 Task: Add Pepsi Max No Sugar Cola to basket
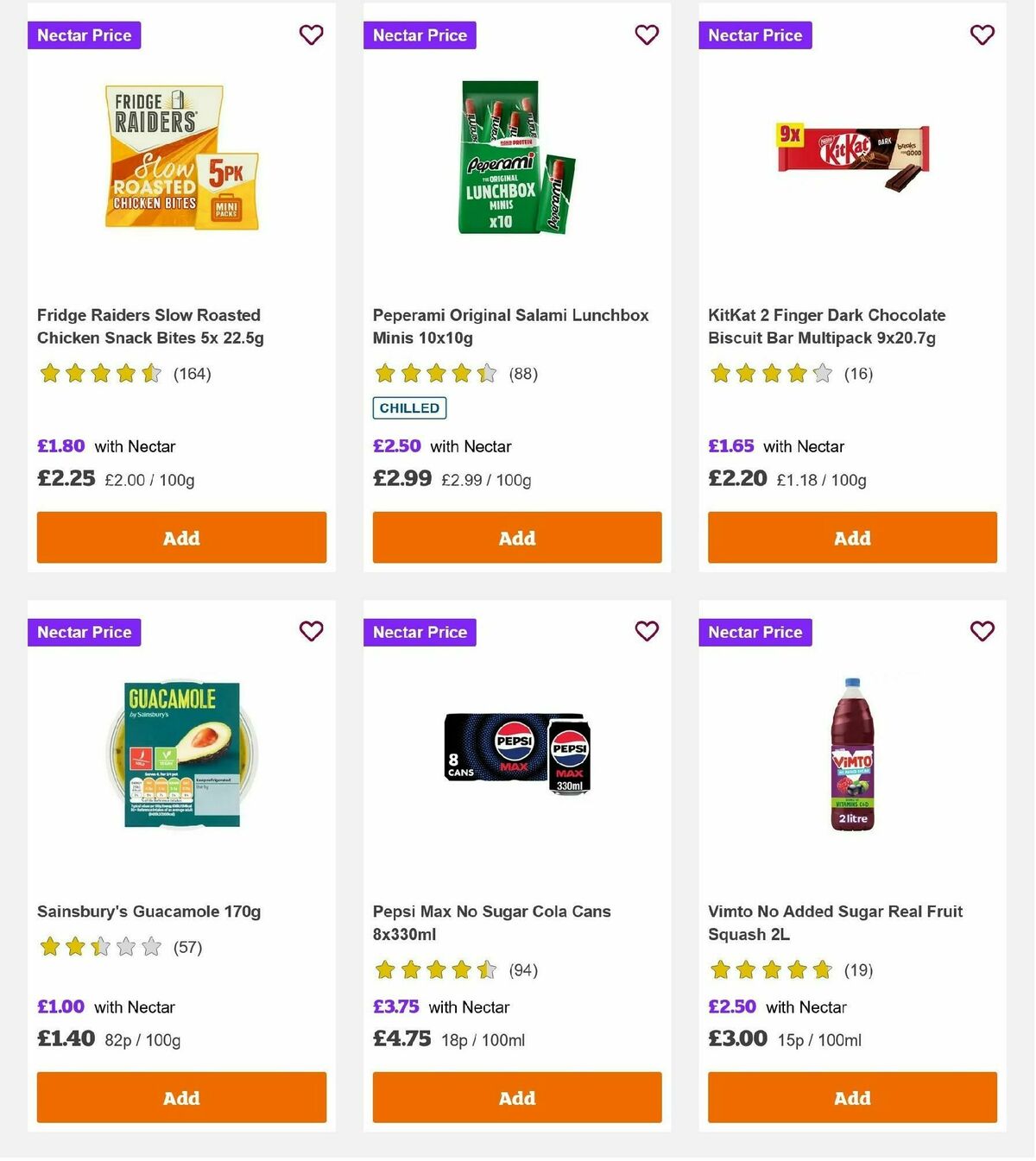[516, 1097]
